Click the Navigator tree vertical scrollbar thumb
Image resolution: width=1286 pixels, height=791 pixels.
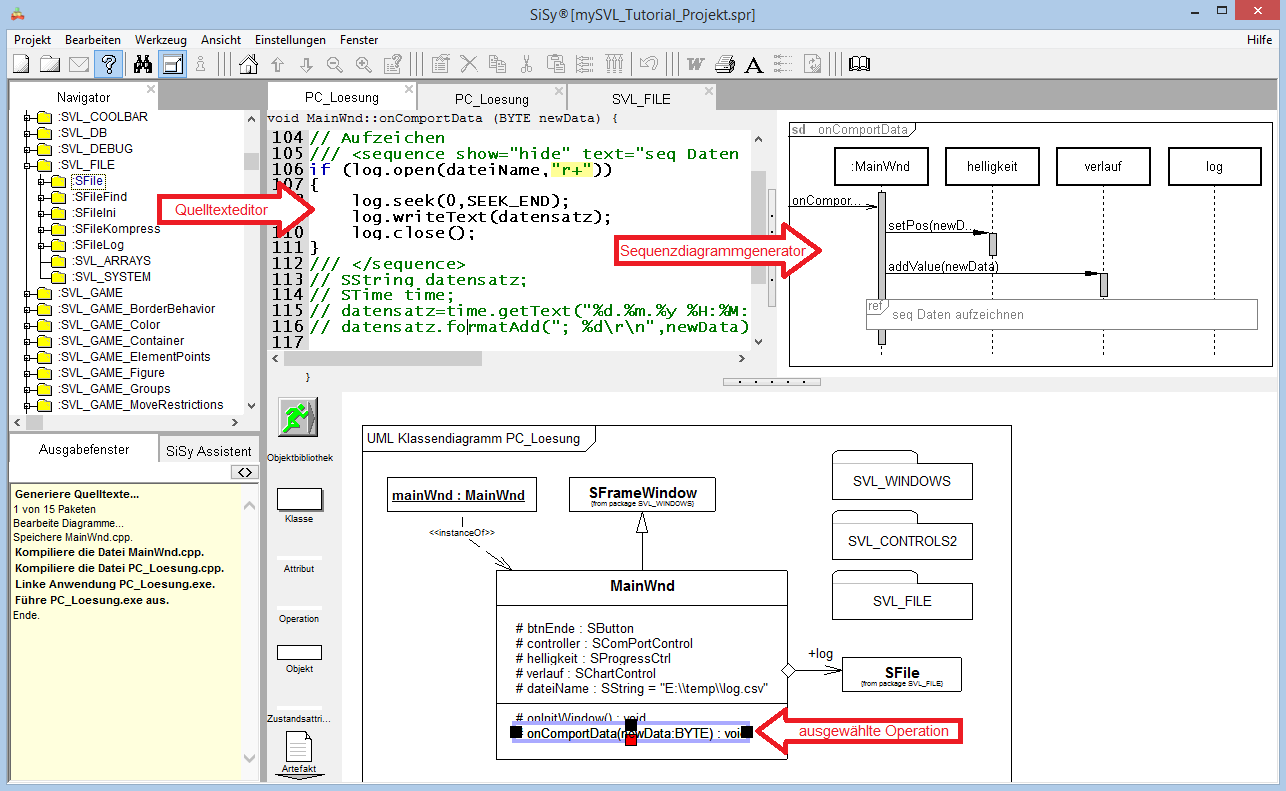coord(251,161)
